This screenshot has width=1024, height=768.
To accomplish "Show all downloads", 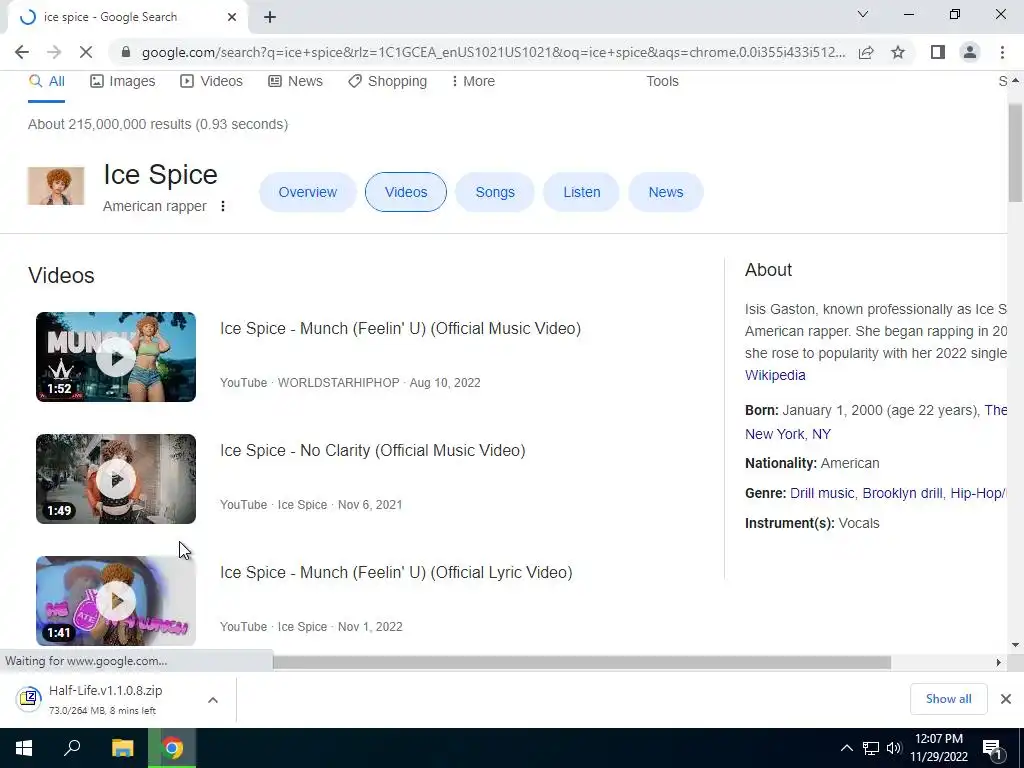I will (x=948, y=699).
